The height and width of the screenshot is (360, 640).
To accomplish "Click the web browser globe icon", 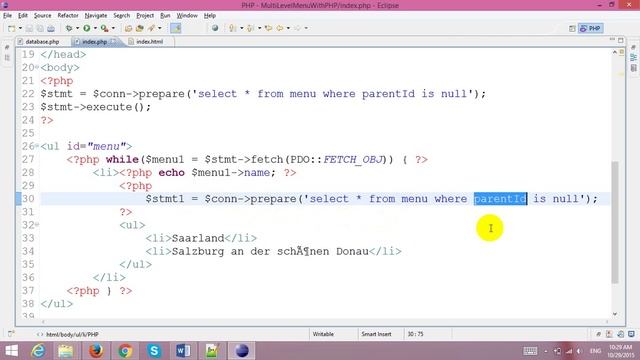I will [x=215, y=28].
